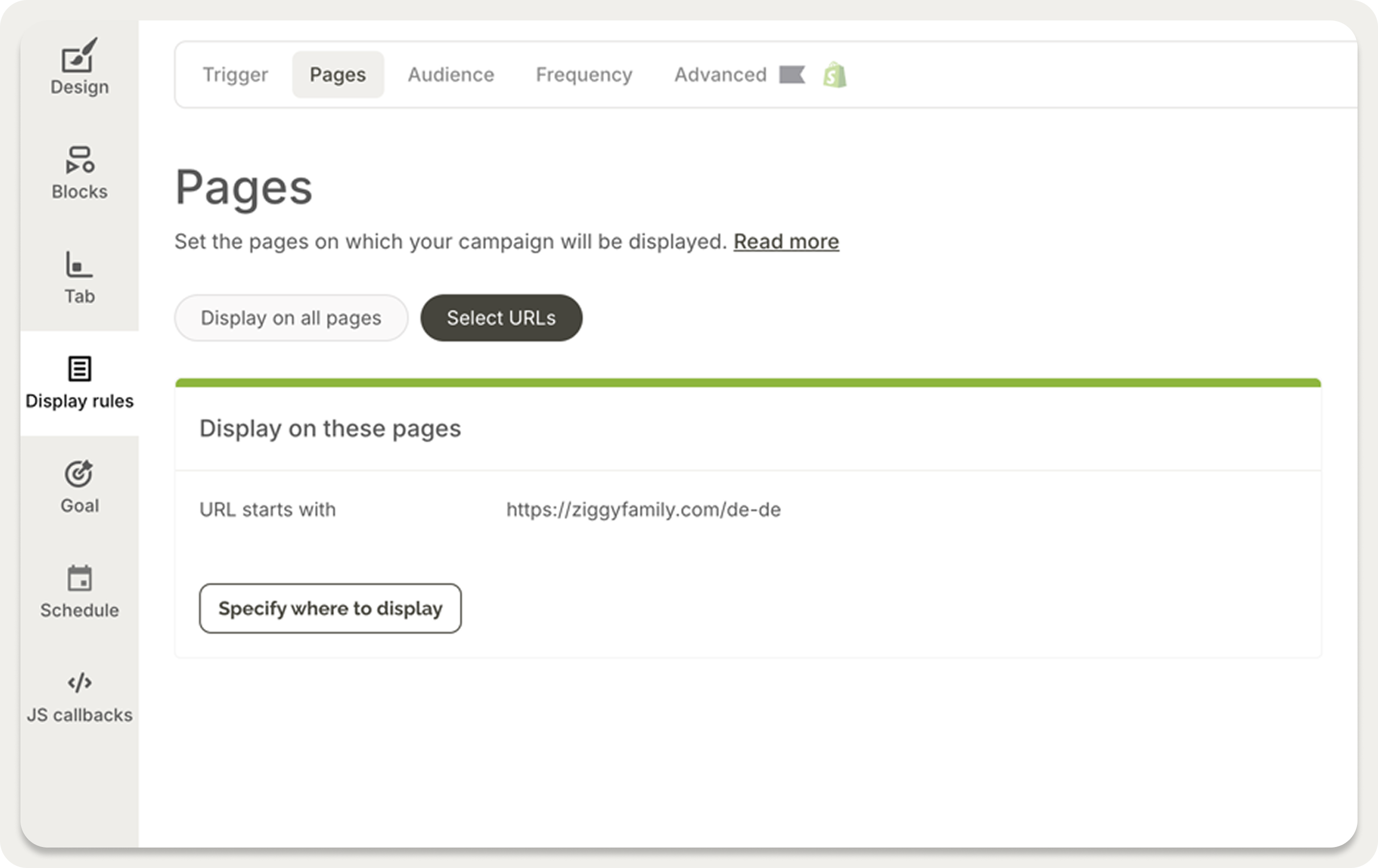Choose the Select URLs option
Viewport: 1378px width, 868px height.
click(x=501, y=318)
